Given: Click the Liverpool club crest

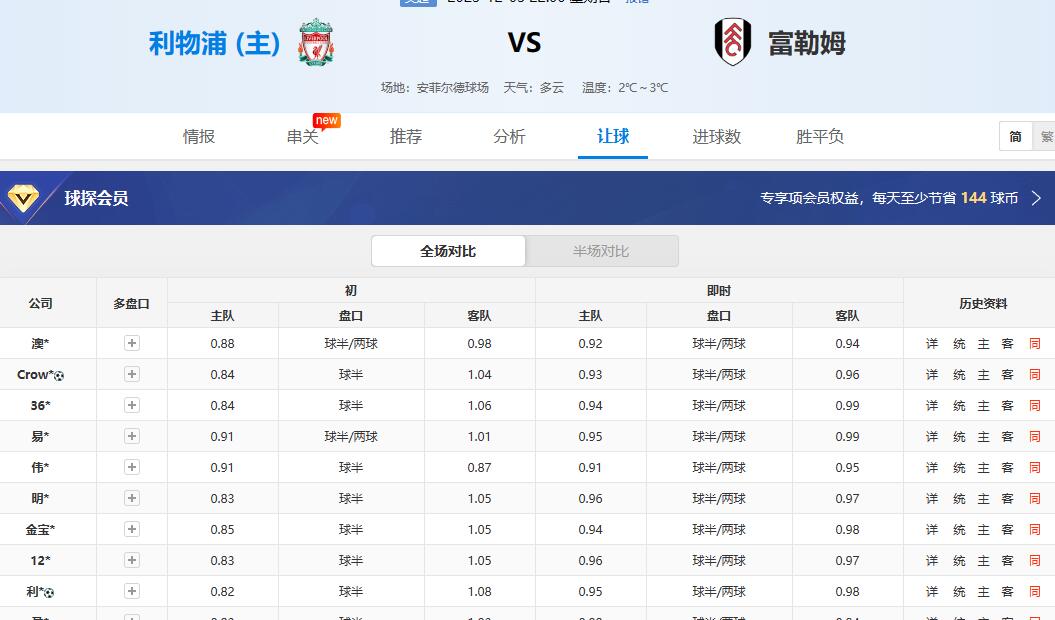Looking at the screenshot, I should point(316,42).
